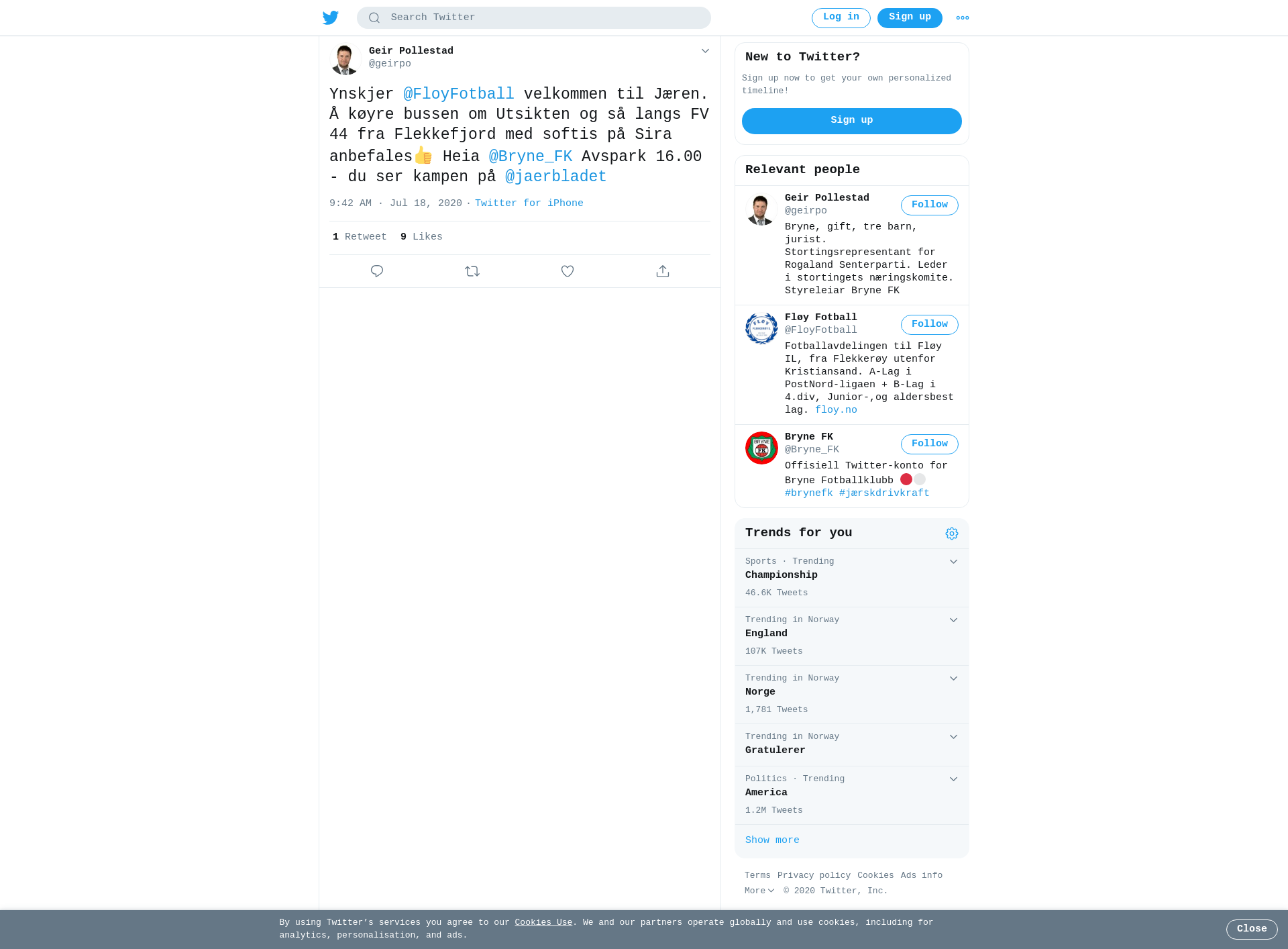Click the Log in button

pos(841,18)
